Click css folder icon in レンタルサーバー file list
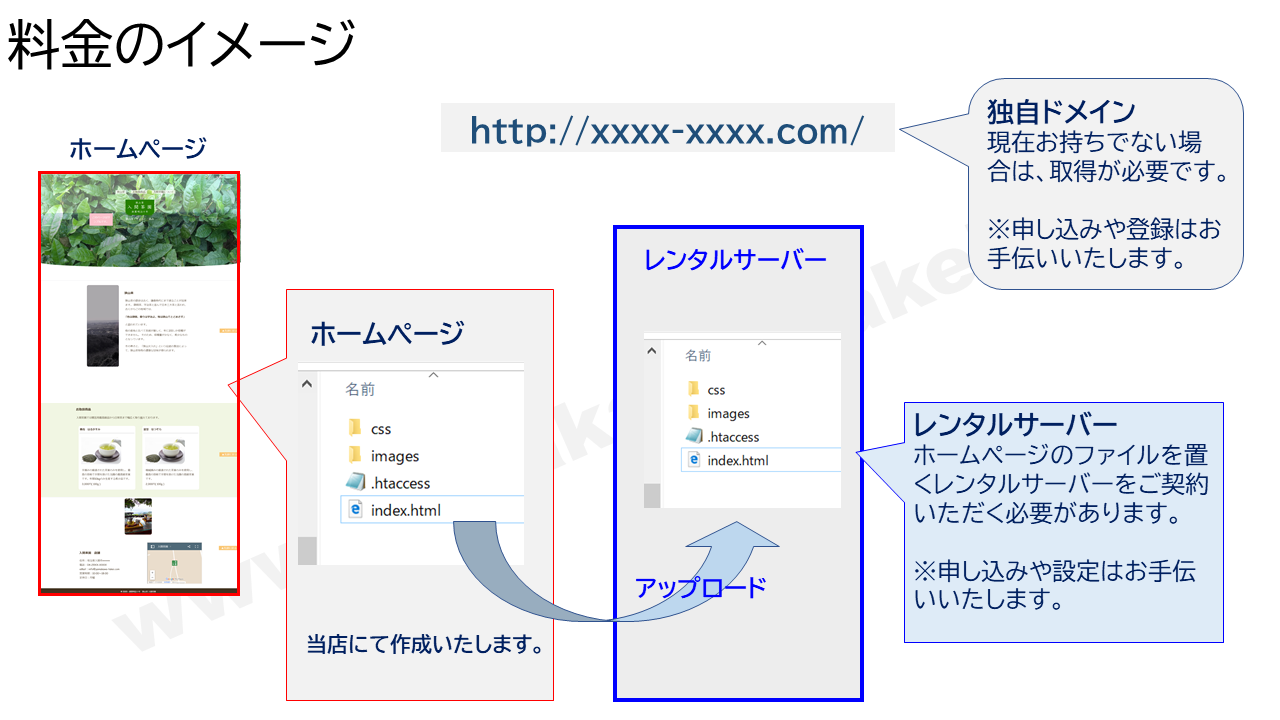The image size is (1280, 720). (693, 389)
